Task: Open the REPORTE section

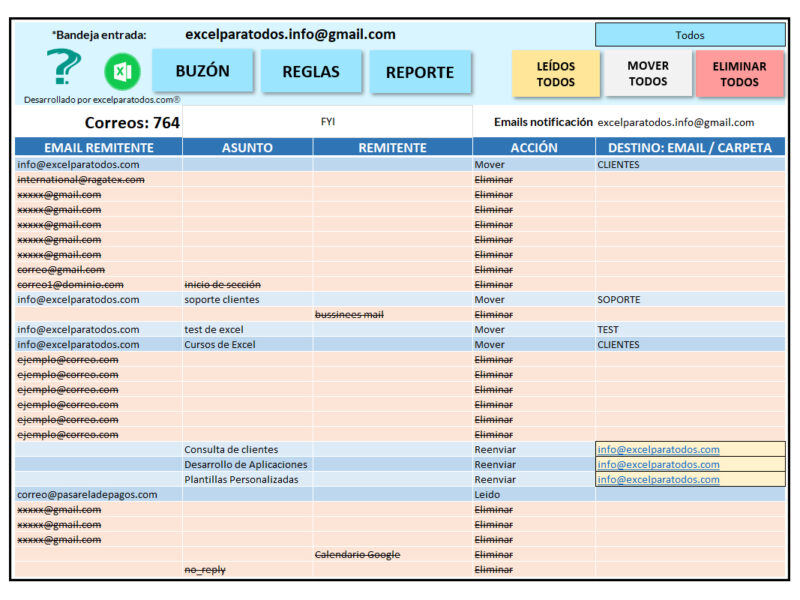Action: (x=420, y=72)
